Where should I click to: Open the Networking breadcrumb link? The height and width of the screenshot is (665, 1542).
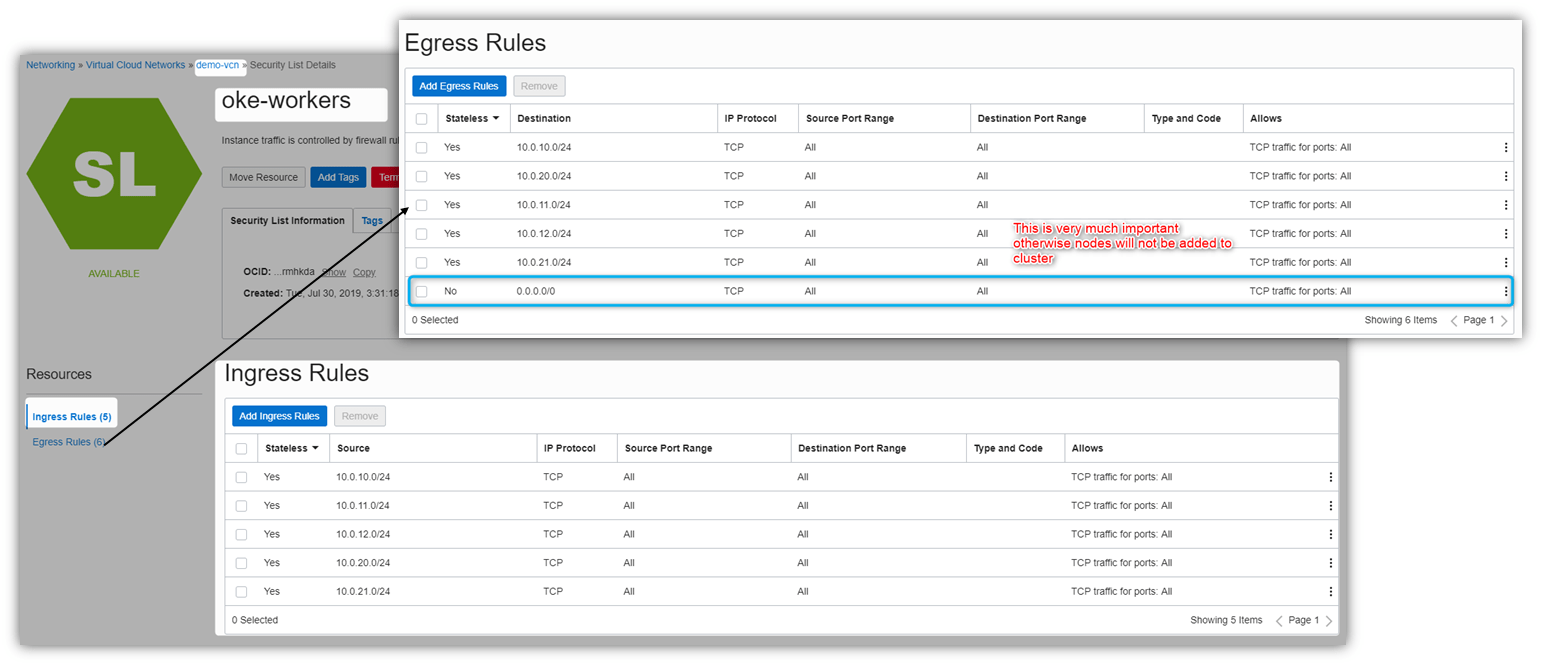(50, 65)
